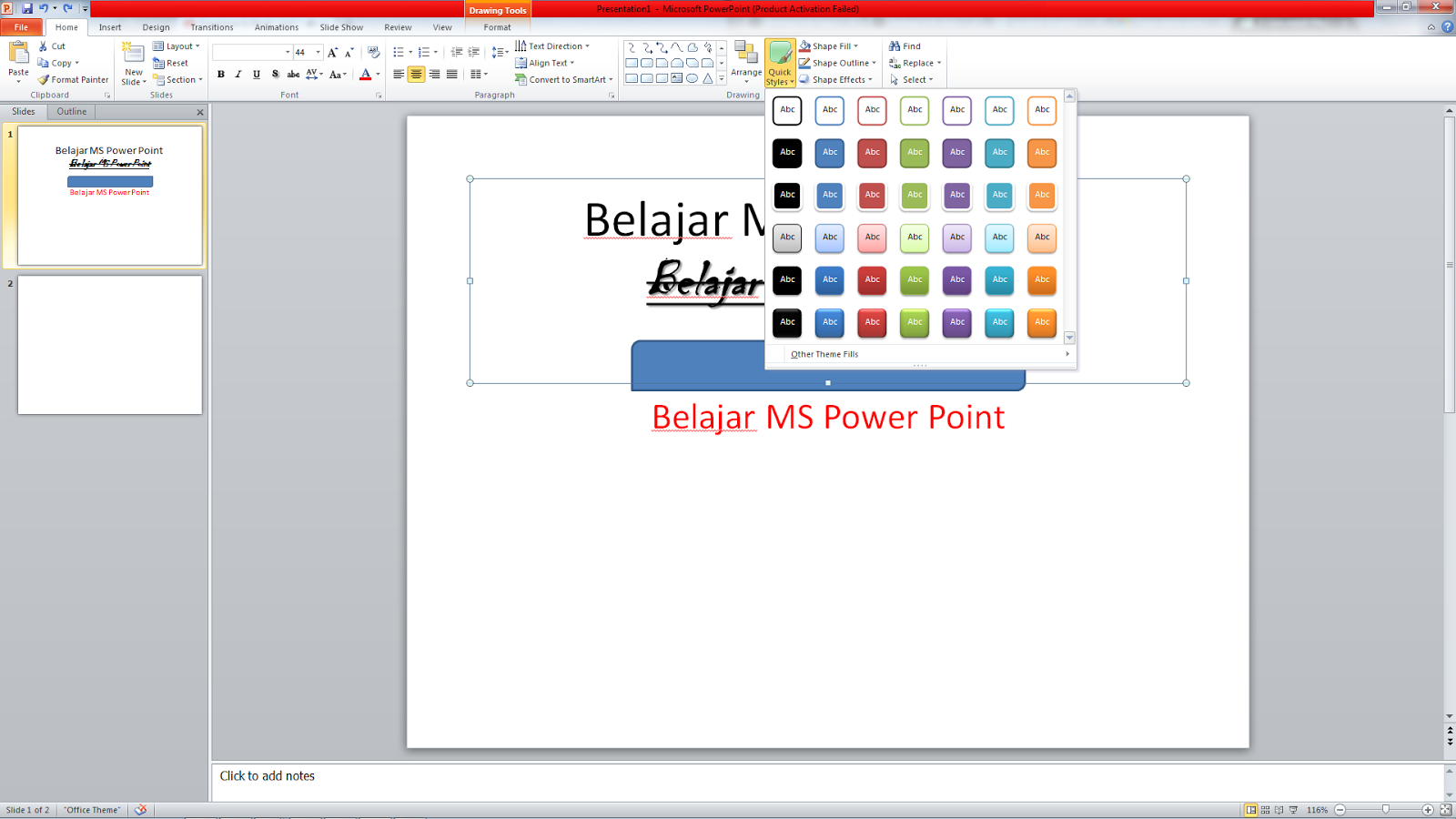Switch to the Animations tab
The image size is (1456, 819).
[x=277, y=27]
